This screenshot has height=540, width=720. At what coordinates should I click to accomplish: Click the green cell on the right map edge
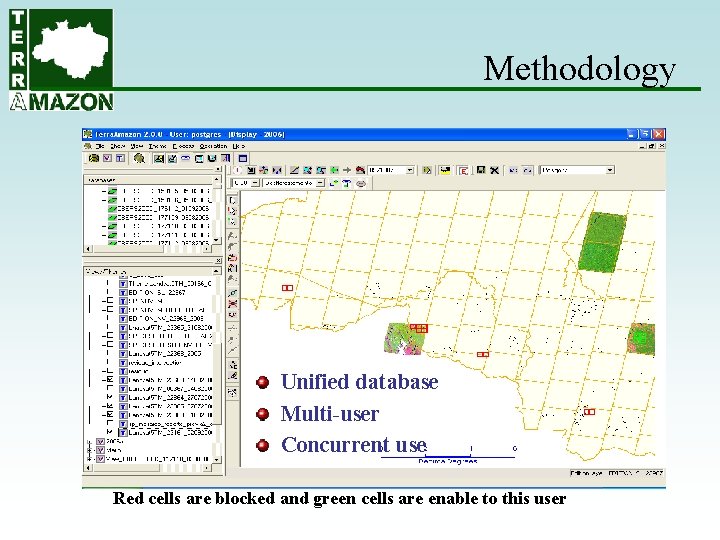point(641,338)
